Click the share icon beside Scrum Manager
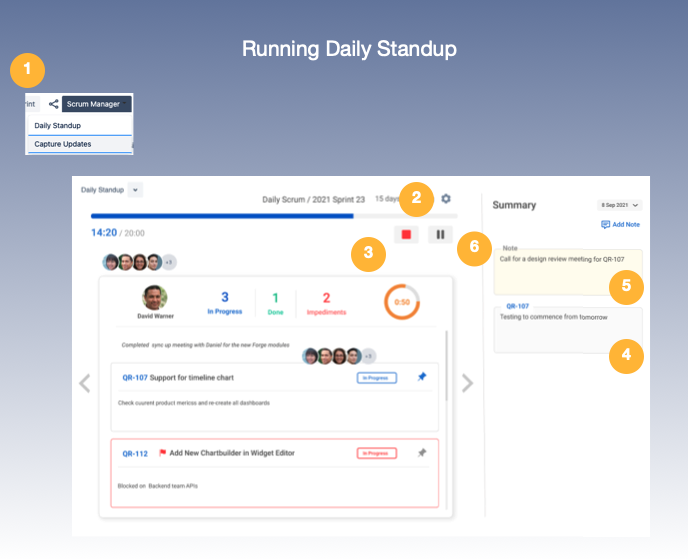The image size is (688, 559). coord(53,103)
